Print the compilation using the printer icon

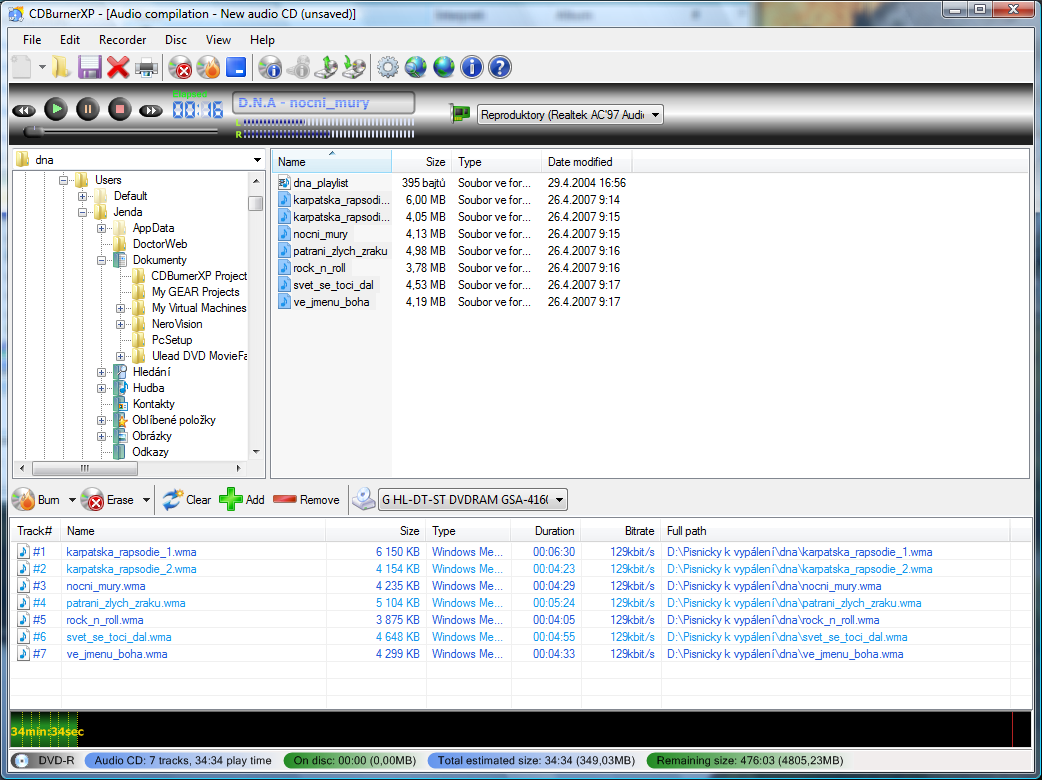click(x=147, y=67)
